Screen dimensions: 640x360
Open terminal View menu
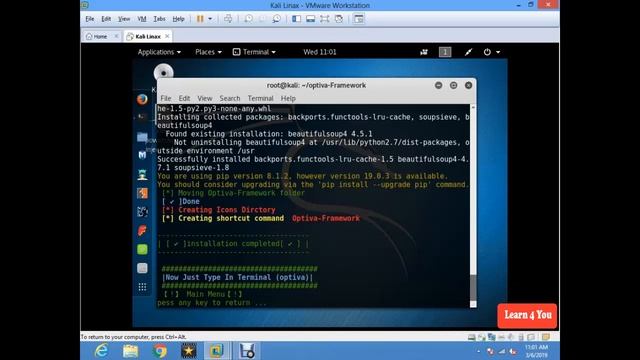(x=204, y=98)
